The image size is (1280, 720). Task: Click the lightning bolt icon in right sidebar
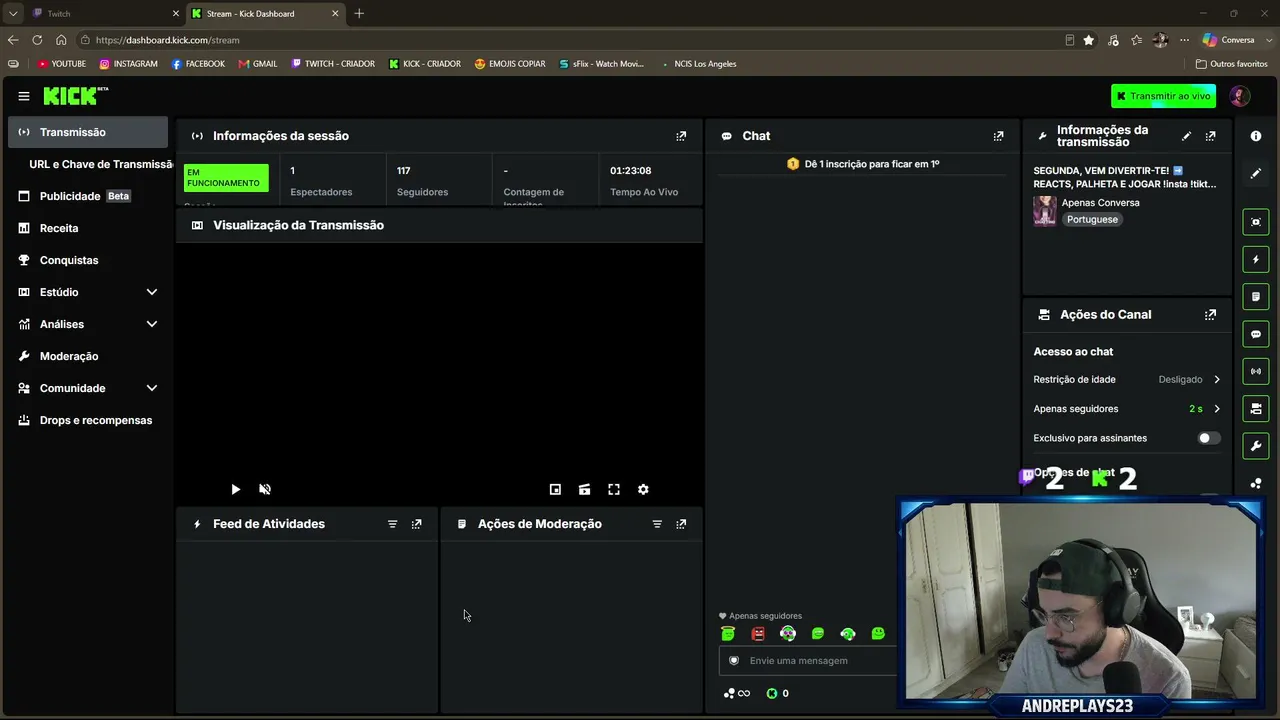pos(1256,259)
